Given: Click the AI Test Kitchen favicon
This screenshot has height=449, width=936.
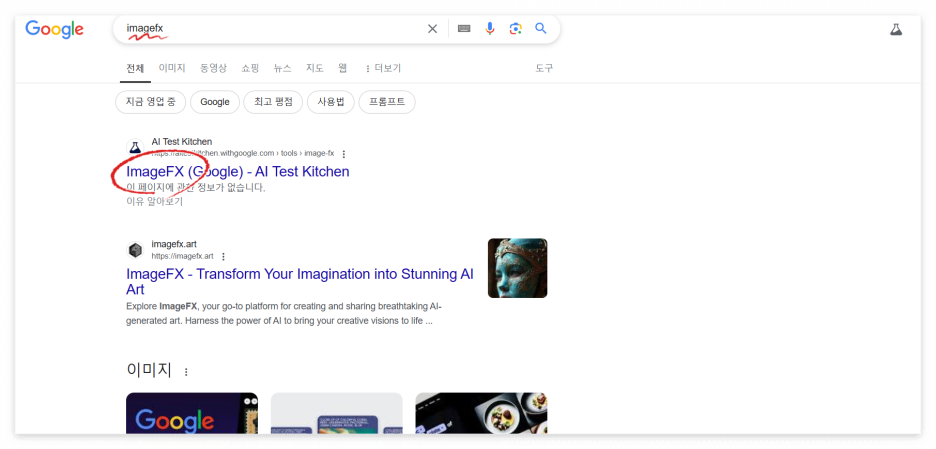Looking at the screenshot, I should tap(136, 147).
